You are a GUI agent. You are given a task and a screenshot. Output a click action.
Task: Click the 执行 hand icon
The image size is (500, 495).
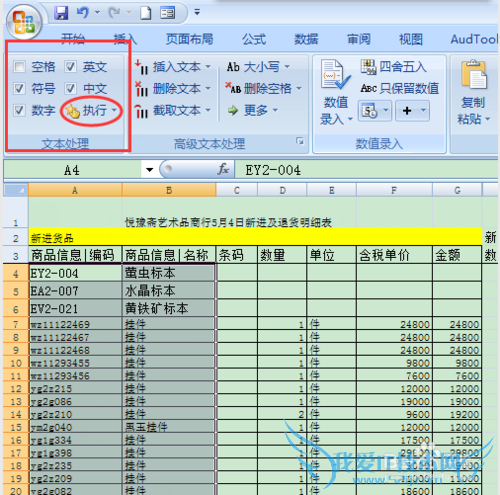[x=72, y=111]
